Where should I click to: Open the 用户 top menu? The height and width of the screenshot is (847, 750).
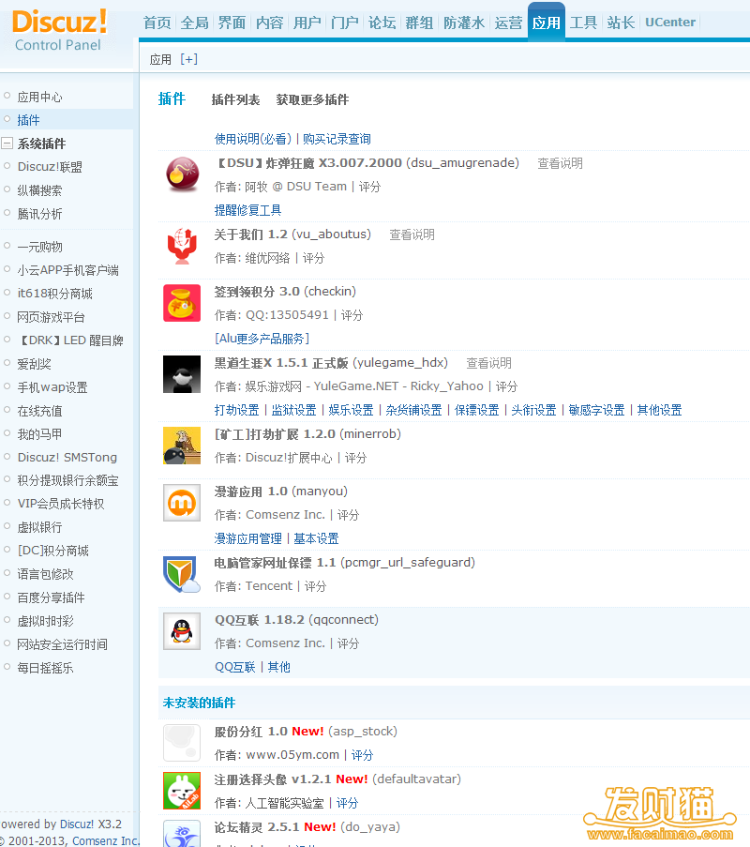307,23
